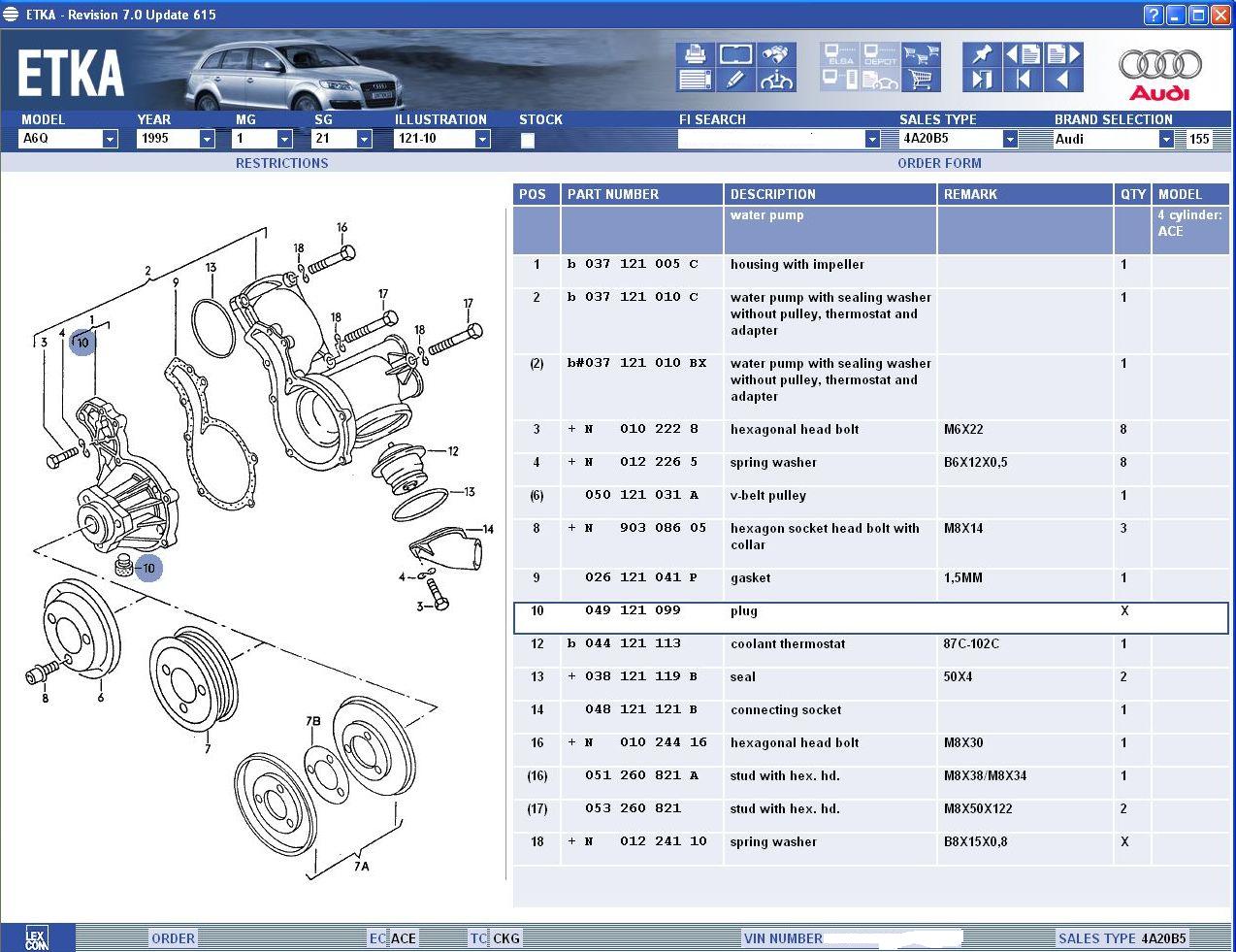This screenshot has width=1236, height=952.
Task: Jump to first with skip-back icon
Action: pos(1024,80)
